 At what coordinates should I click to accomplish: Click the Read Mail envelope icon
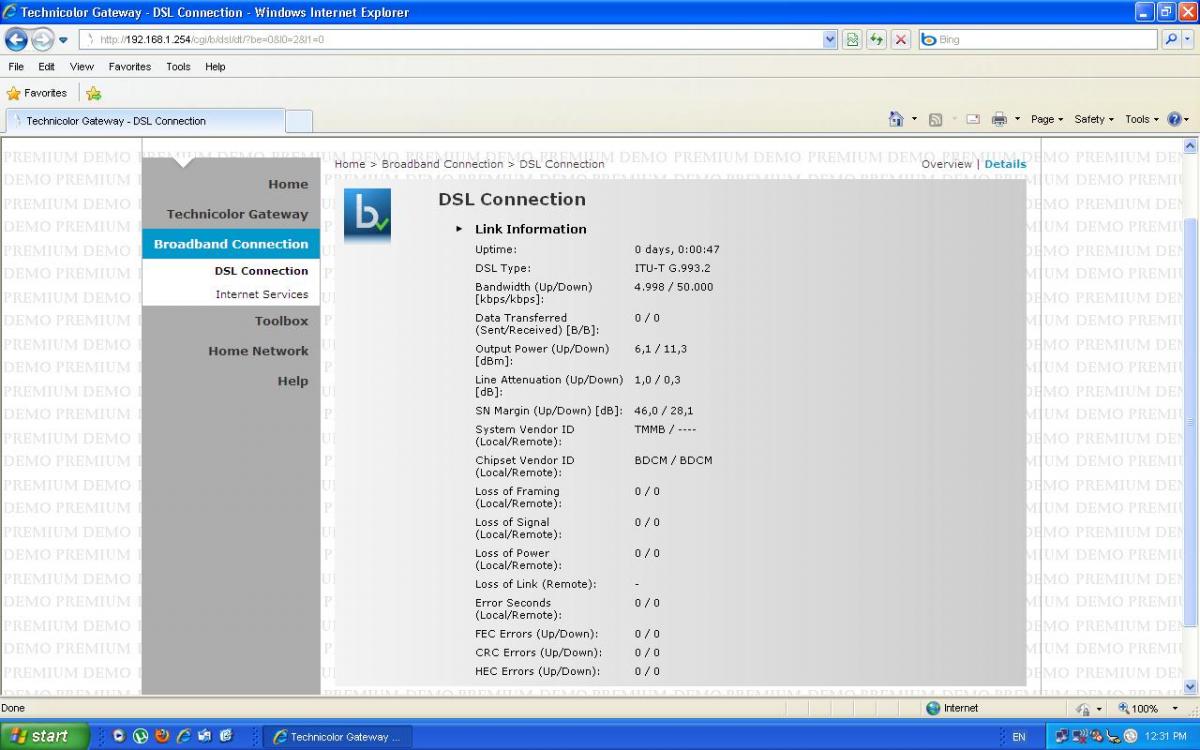coord(972,119)
